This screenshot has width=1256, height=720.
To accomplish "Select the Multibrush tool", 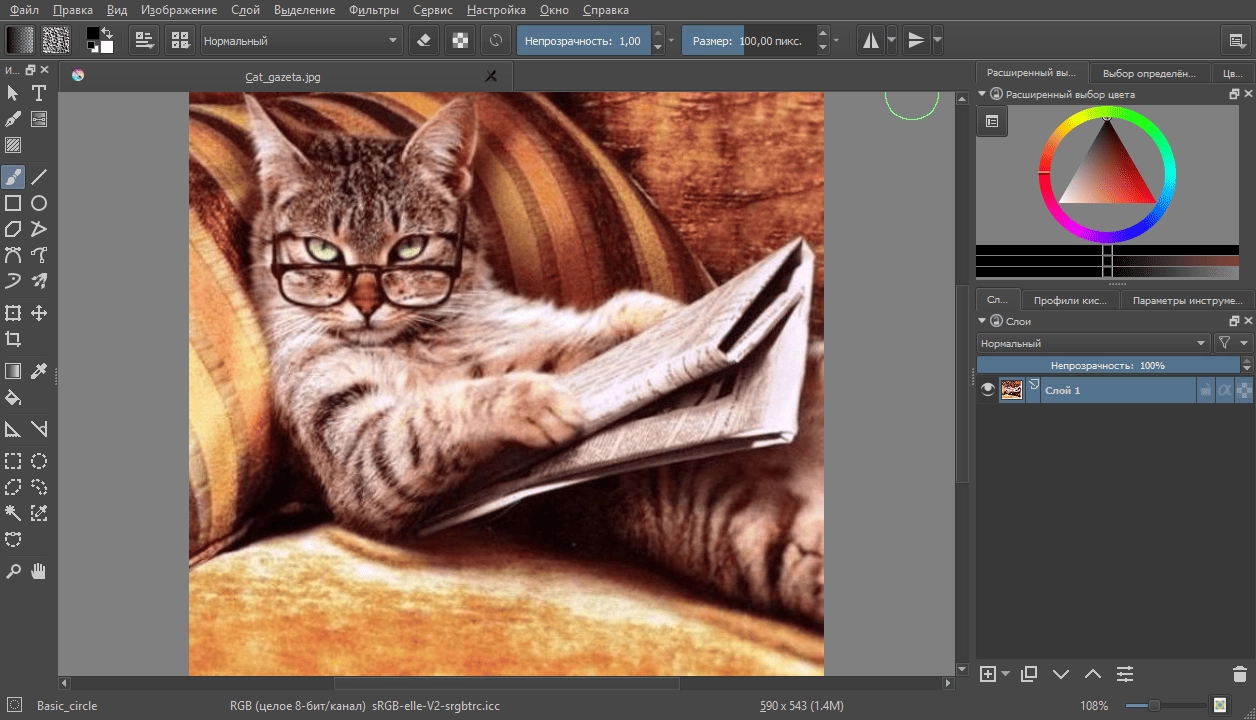I will [39, 281].
